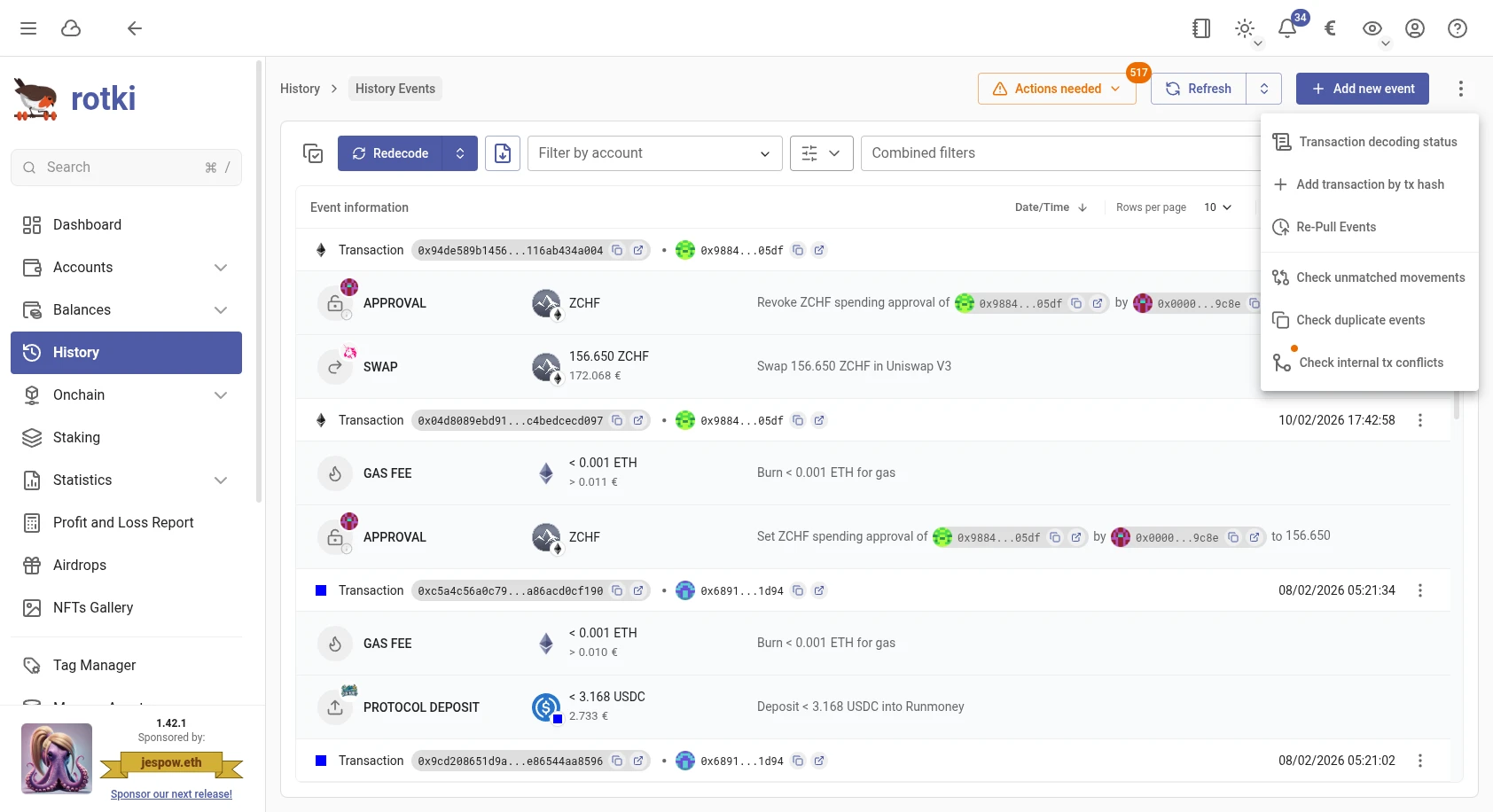Toggle event selection mode beside Redecode
The height and width of the screenshot is (812, 1493).
pos(313,152)
